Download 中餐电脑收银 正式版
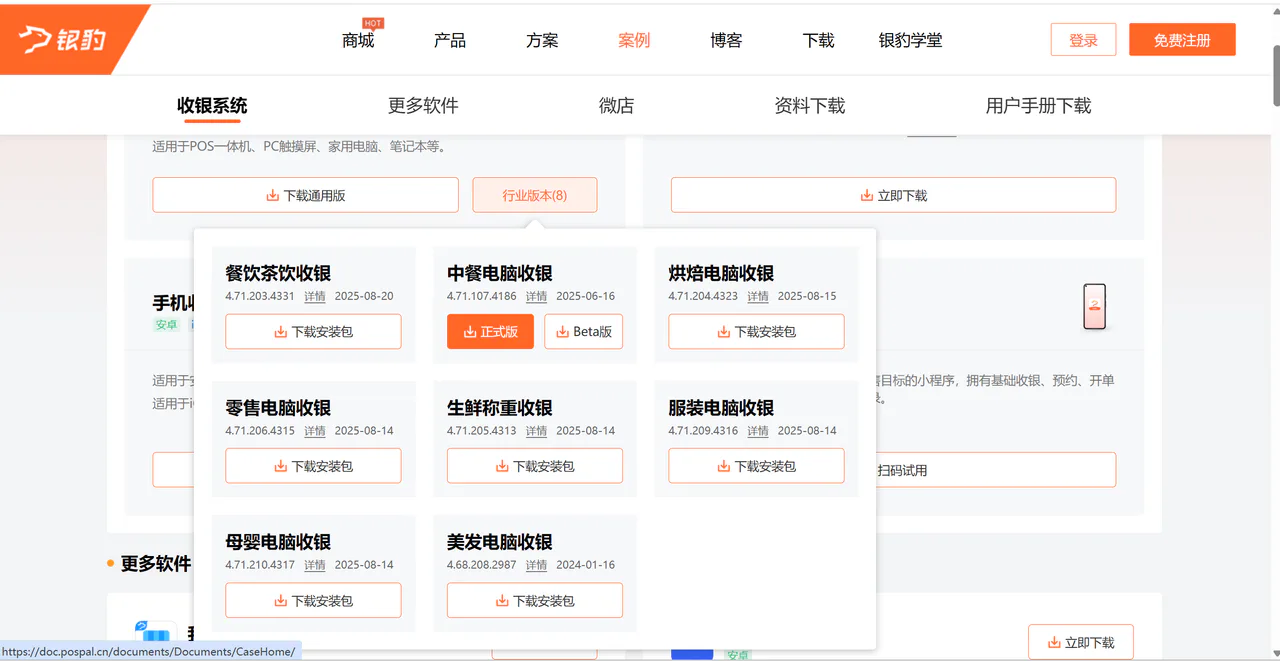Image resolution: width=1280 pixels, height=661 pixels. pyautogui.click(x=490, y=331)
